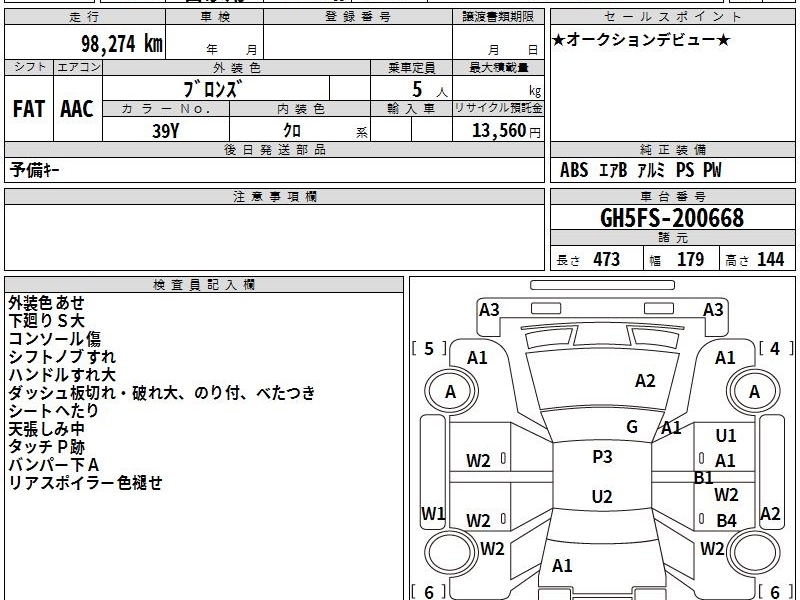Click the W1 mark on the diagram
The width and height of the screenshot is (800, 600).
[433, 513]
